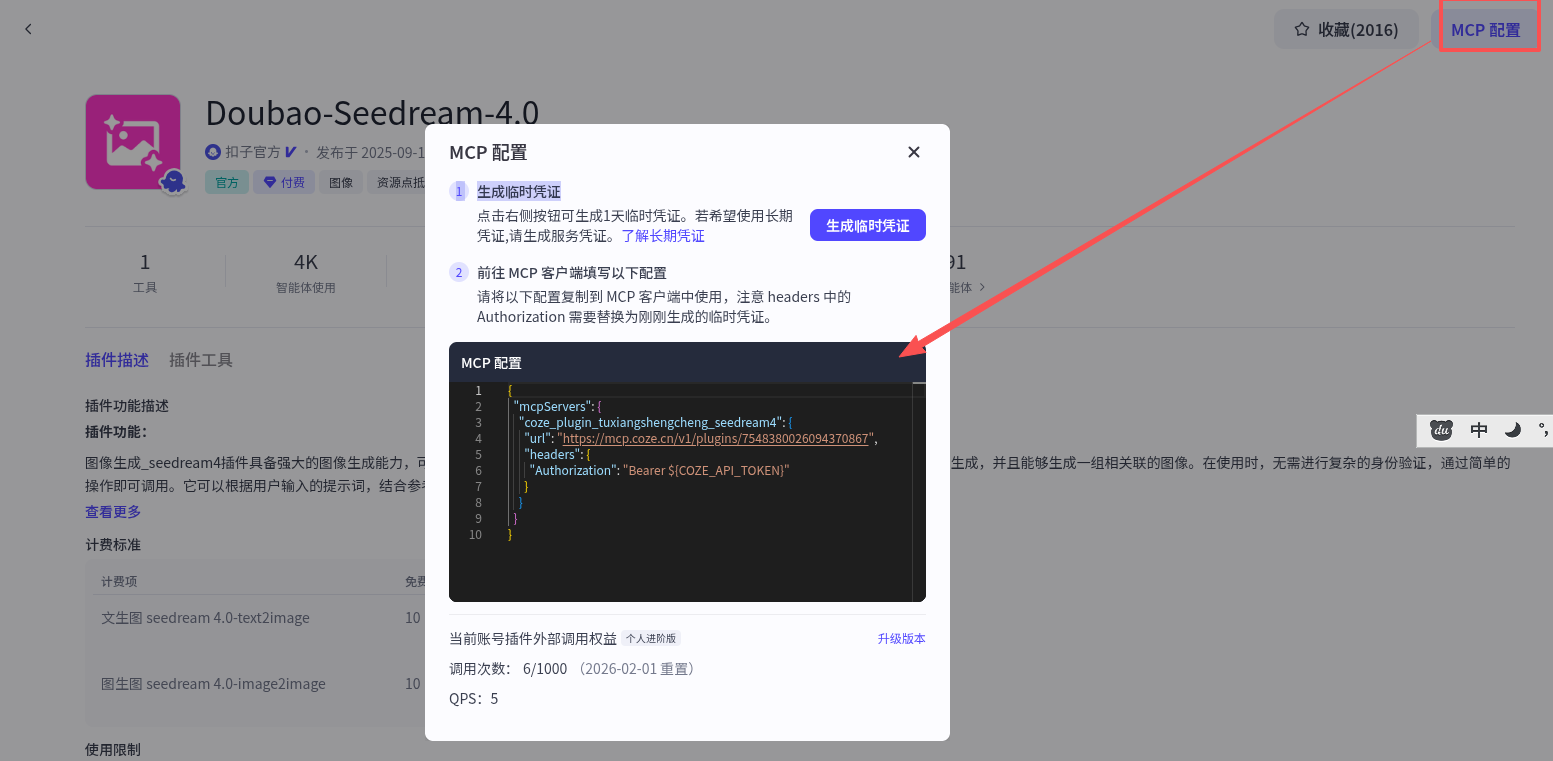Viewport: 1553px width, 761px height.
Task: Click the 图像 tag
Action: pos(341,182)
